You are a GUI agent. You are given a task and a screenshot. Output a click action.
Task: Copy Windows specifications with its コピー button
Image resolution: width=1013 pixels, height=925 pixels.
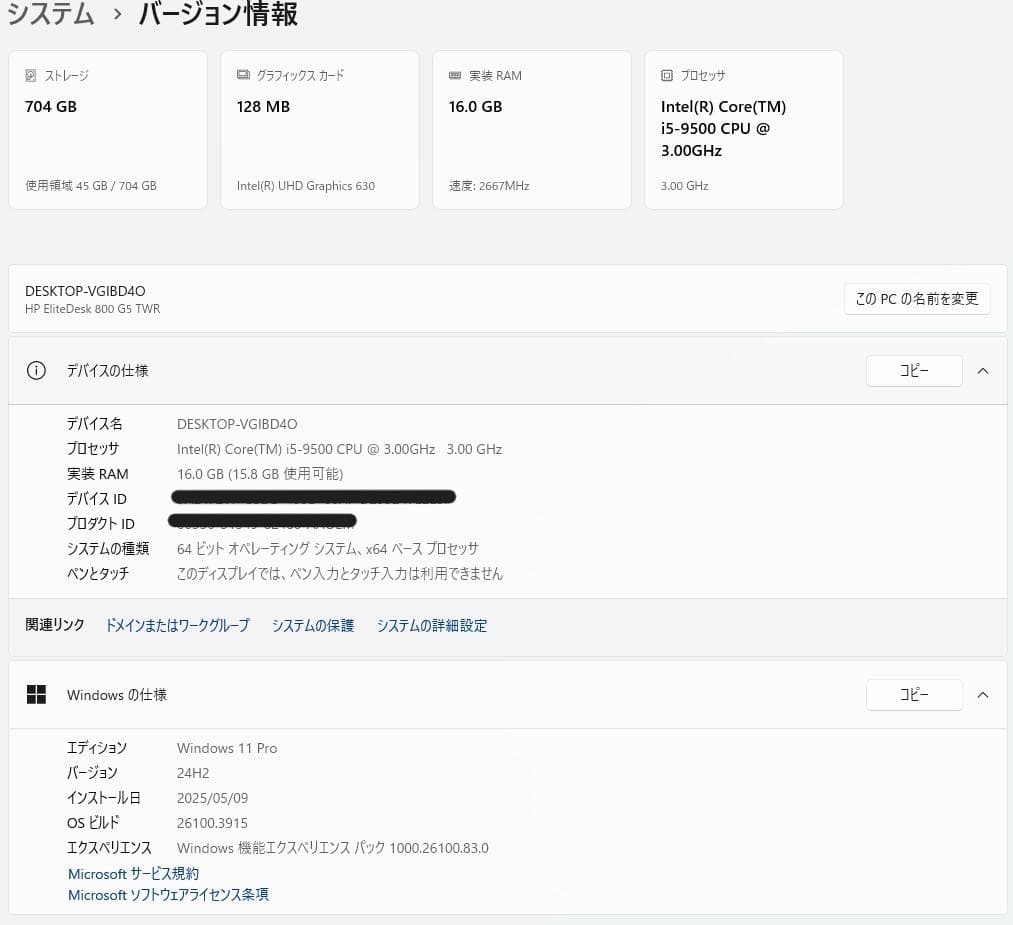click(x=913, y=694)
